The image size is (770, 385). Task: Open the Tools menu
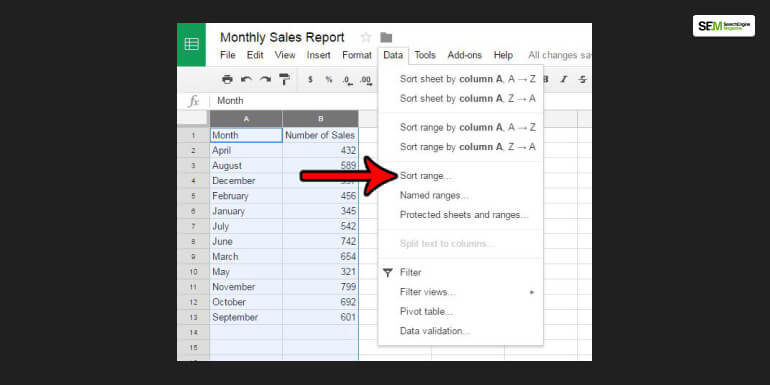click(x=425, y=55)
